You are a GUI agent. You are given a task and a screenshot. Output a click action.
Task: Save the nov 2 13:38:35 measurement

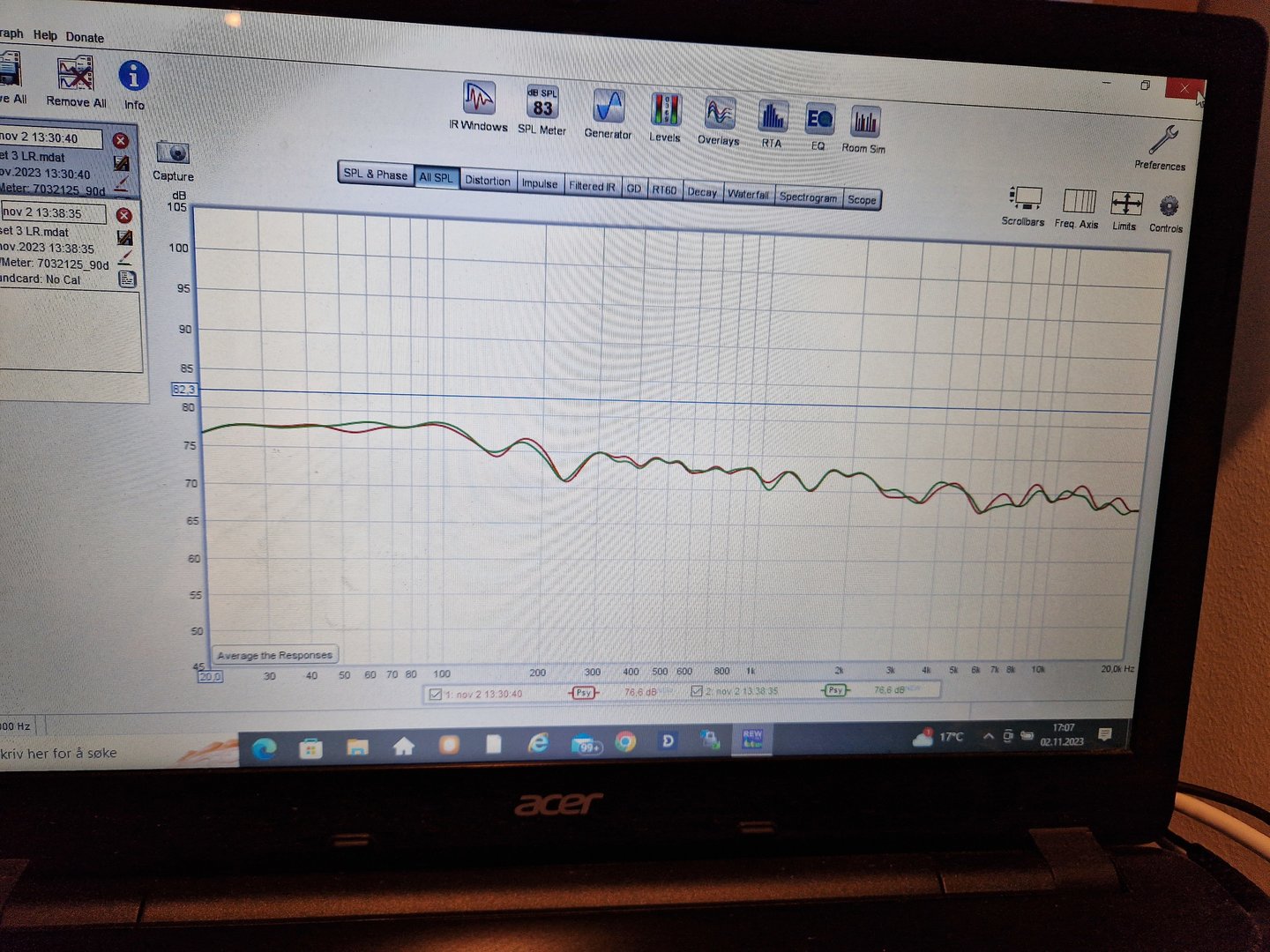(x=125, y=238)
